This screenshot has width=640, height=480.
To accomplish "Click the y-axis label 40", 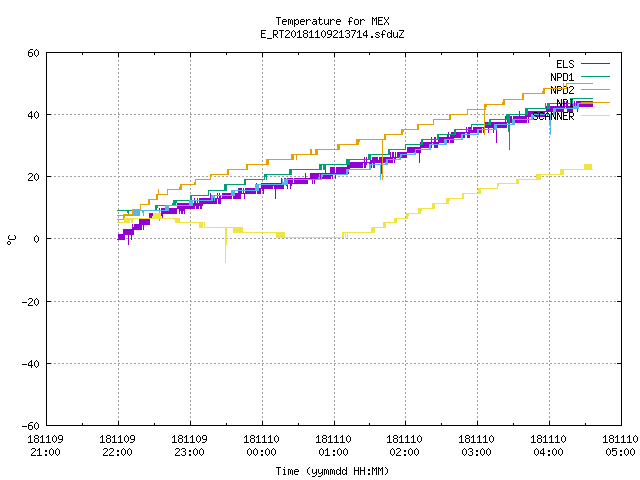I will [x=33, y=115].
